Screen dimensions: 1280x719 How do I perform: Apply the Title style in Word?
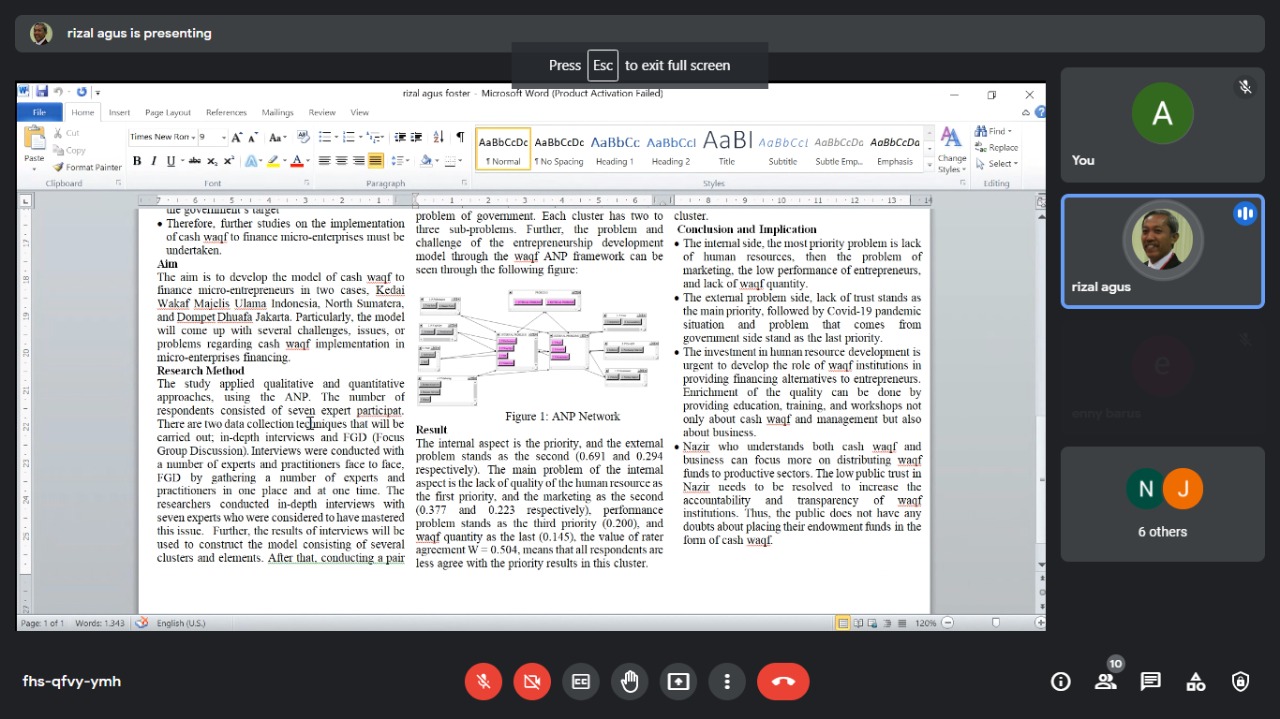point(727,149)
